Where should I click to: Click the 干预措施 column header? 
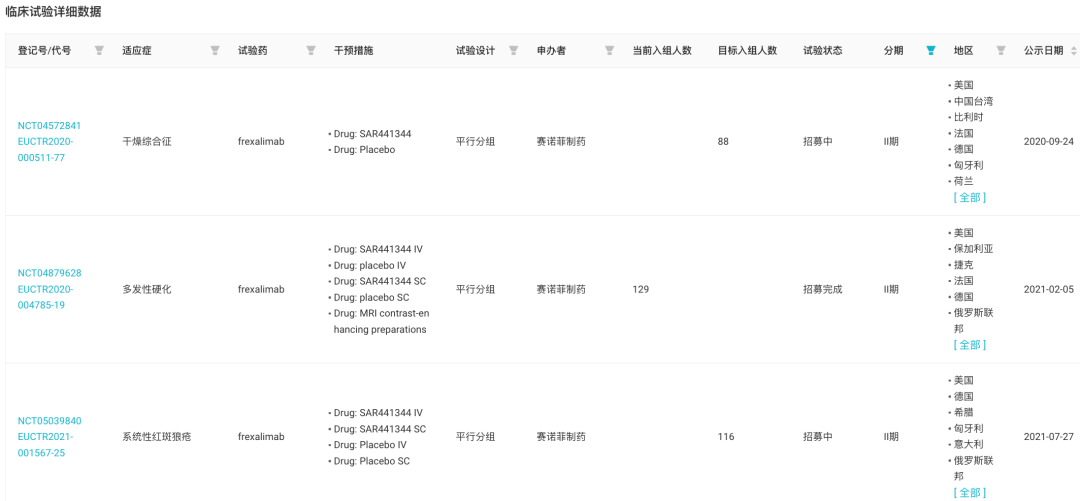pyautogui.click(x=353, y=50)
